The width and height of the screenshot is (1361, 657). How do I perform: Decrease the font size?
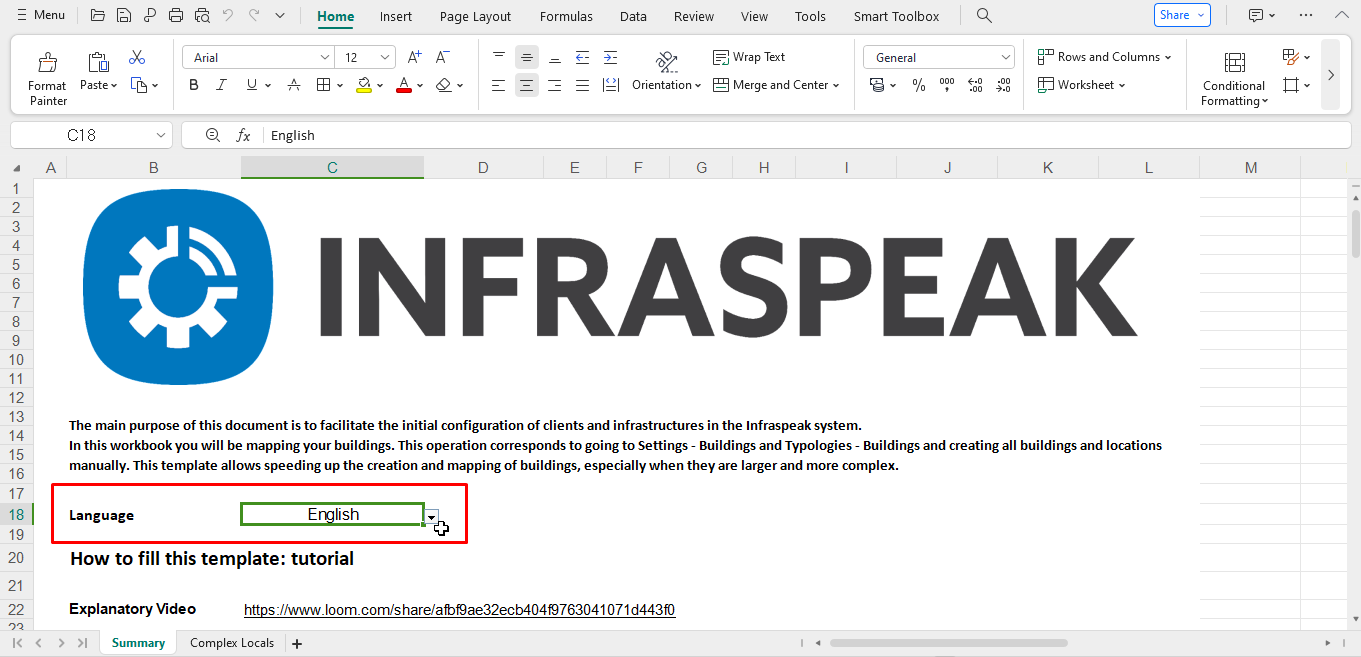(443, 57)
